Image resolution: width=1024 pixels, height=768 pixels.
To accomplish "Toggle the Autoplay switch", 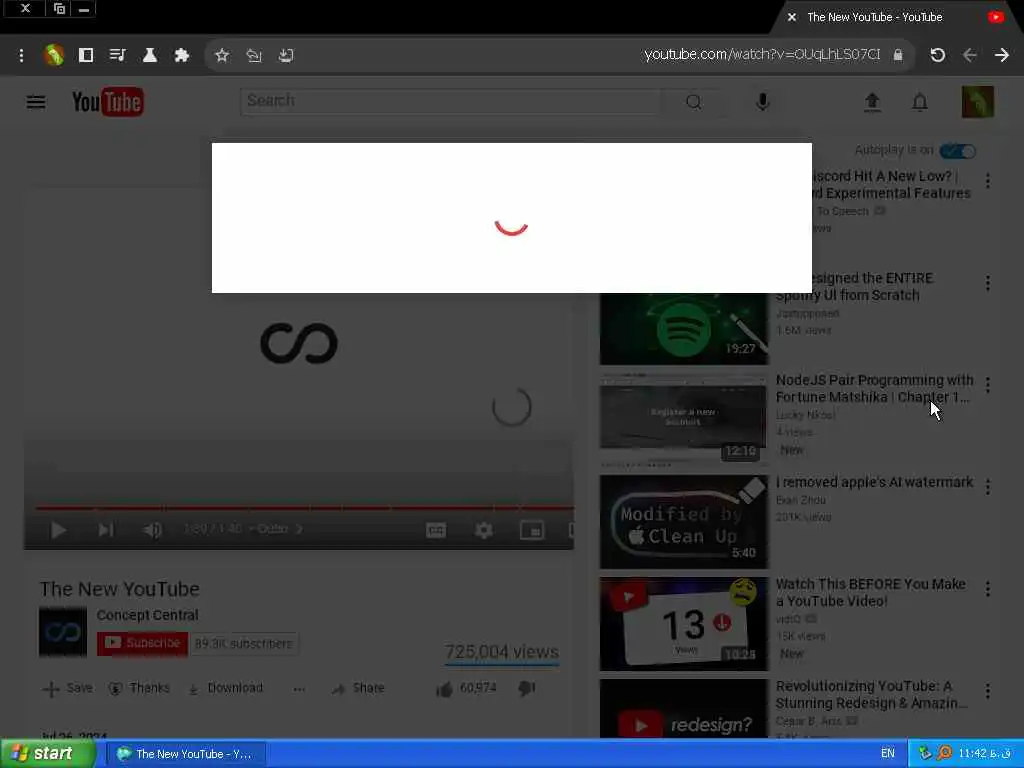I will 957,151.
